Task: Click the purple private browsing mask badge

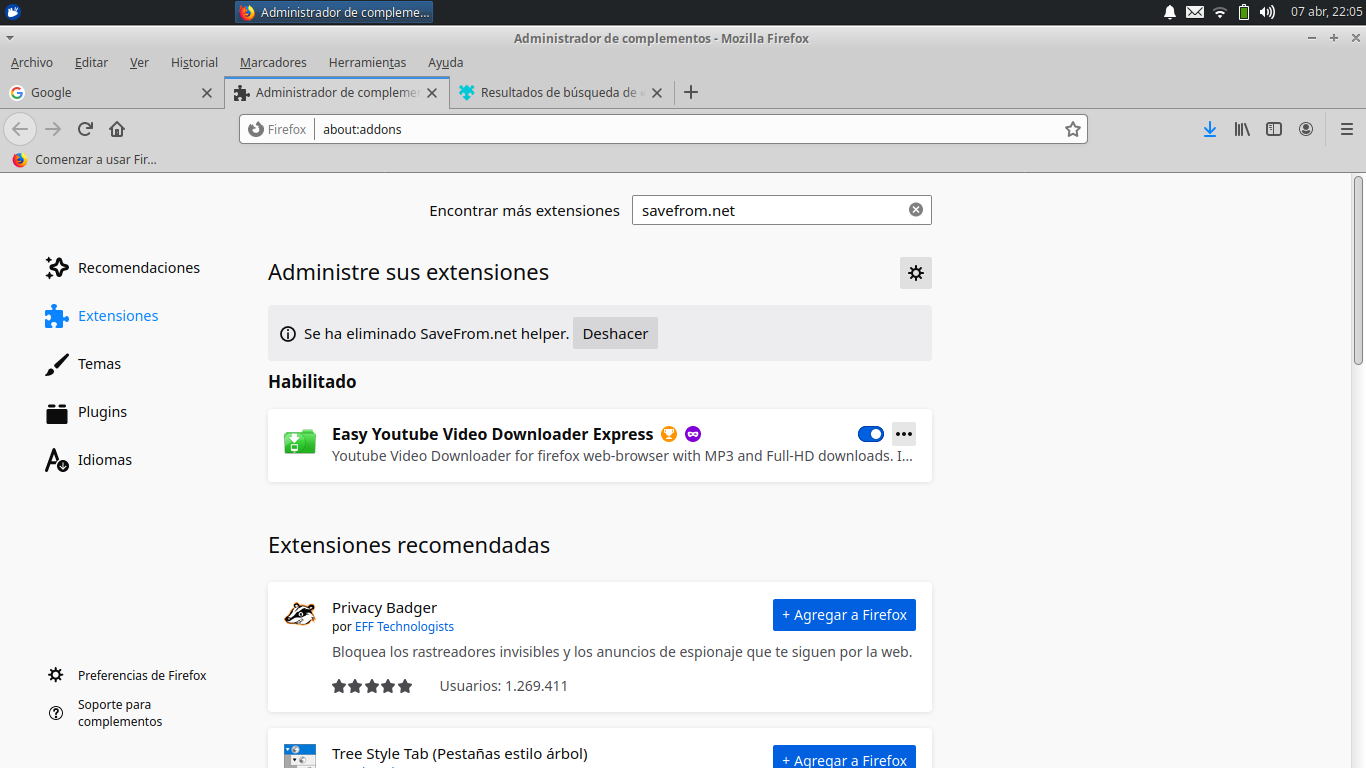Action: point(693,434)
